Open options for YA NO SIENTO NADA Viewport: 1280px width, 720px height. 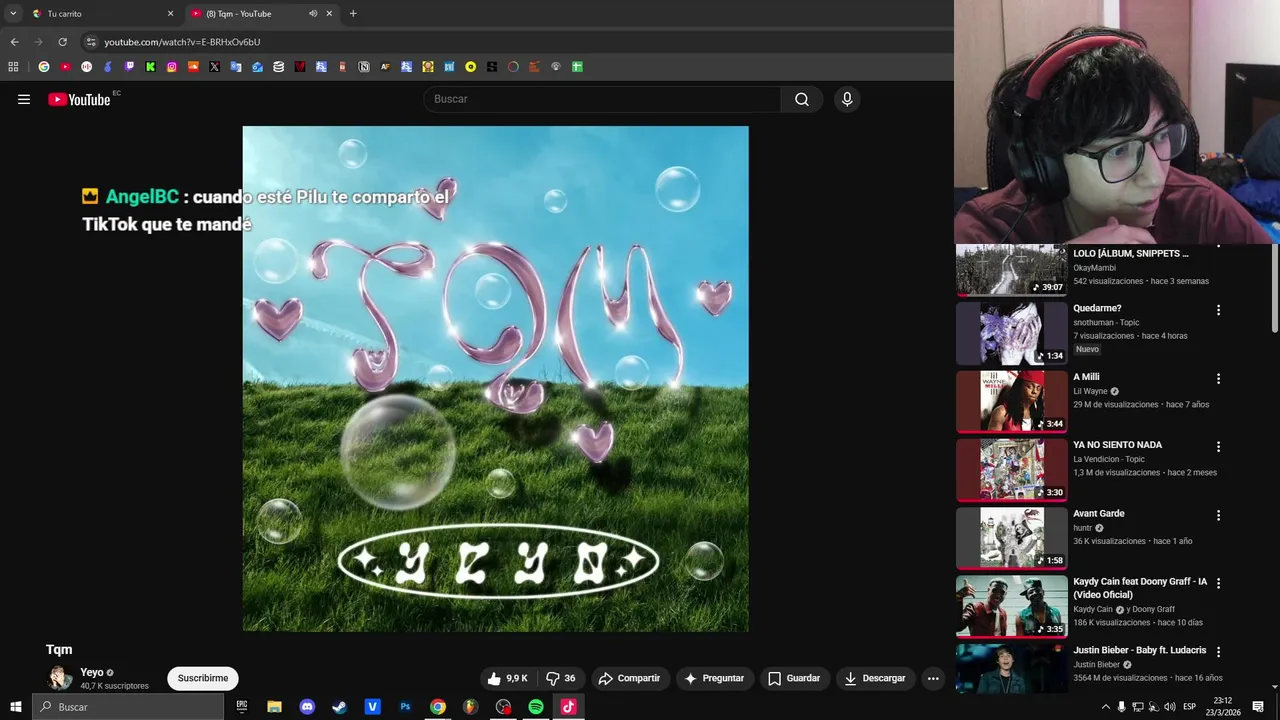(x=1218, y=447)
